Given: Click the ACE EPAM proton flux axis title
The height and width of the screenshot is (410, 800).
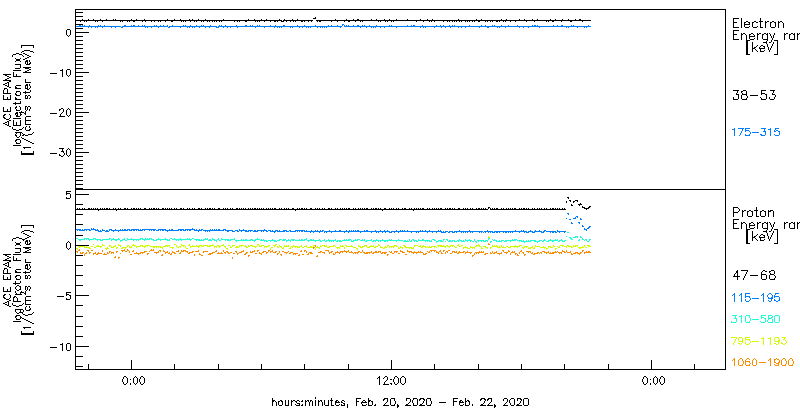Looking at the screenshot, I should click(18, 278).
